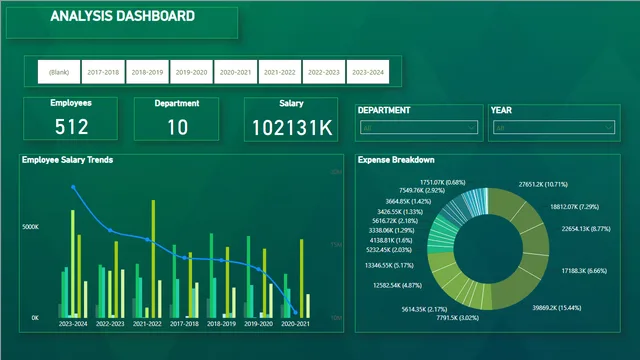The image size is (640, 360).
Task: Click the line marker above 2022-2023
Action: click(x=110, y=230)
